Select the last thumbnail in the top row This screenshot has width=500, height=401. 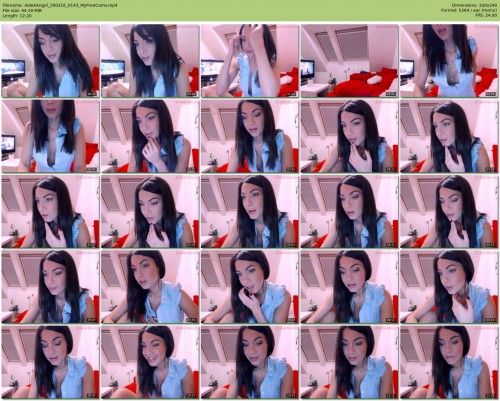point(449,61)
